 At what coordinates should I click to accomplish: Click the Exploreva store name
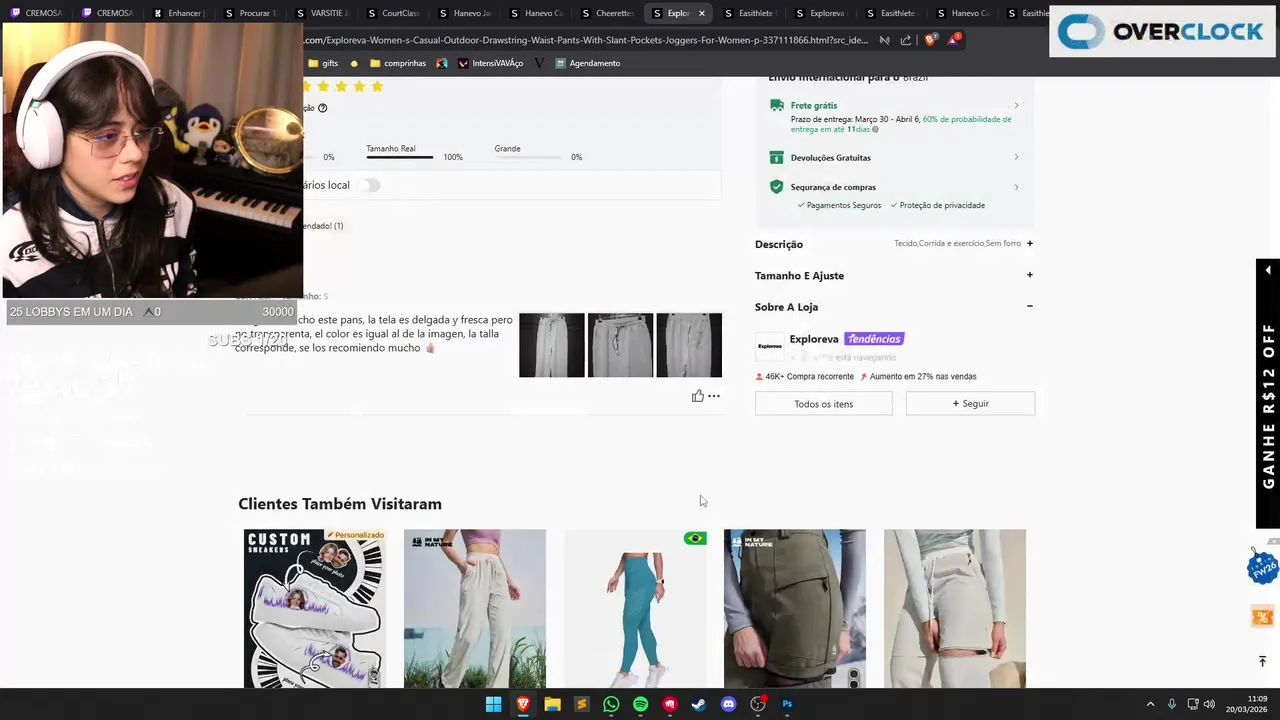pos(814,339)
